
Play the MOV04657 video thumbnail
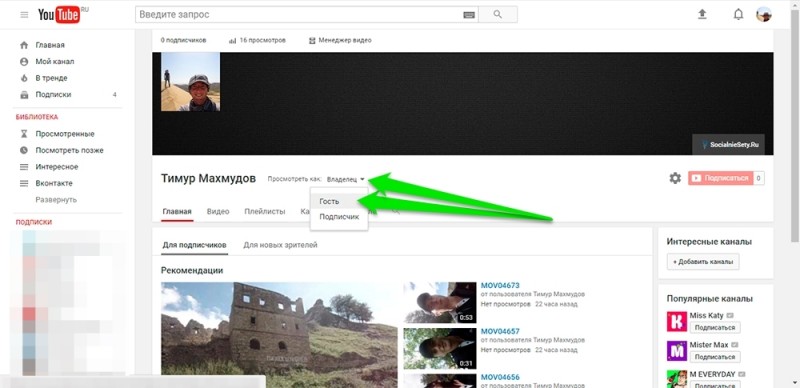click(440, 348)
